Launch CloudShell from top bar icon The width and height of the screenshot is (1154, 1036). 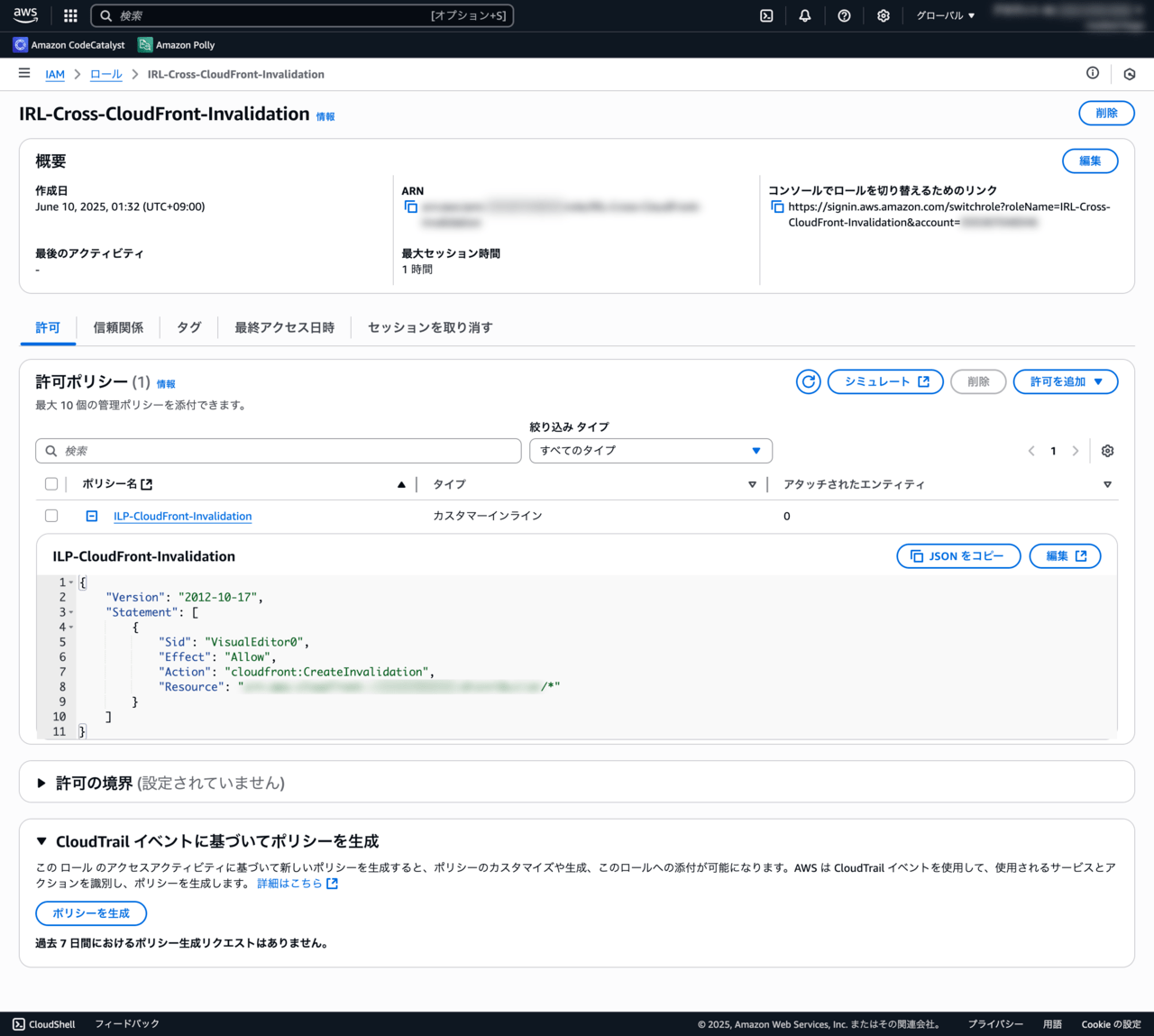pos(766,15)
